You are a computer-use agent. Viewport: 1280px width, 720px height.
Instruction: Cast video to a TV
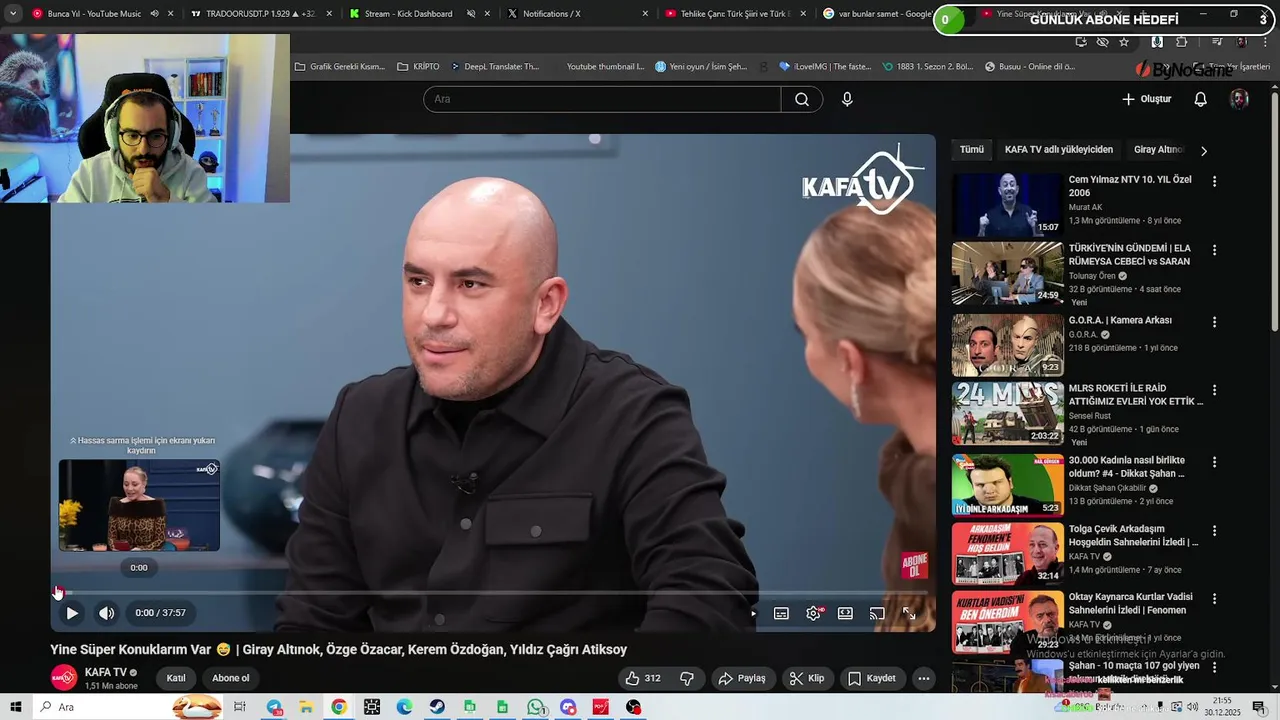(877, 613)
